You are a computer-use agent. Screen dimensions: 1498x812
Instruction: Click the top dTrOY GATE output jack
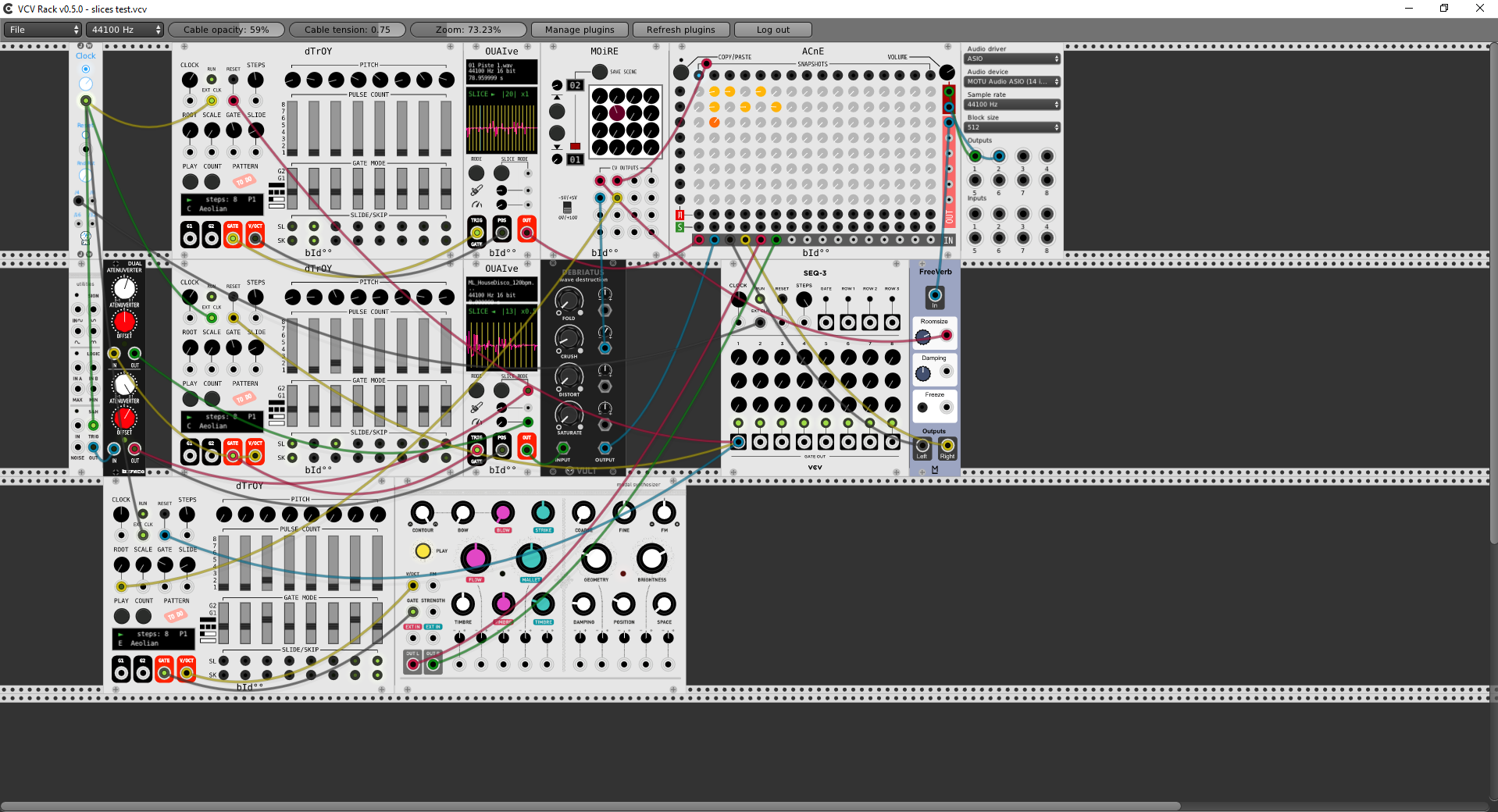tap(233, 238)
